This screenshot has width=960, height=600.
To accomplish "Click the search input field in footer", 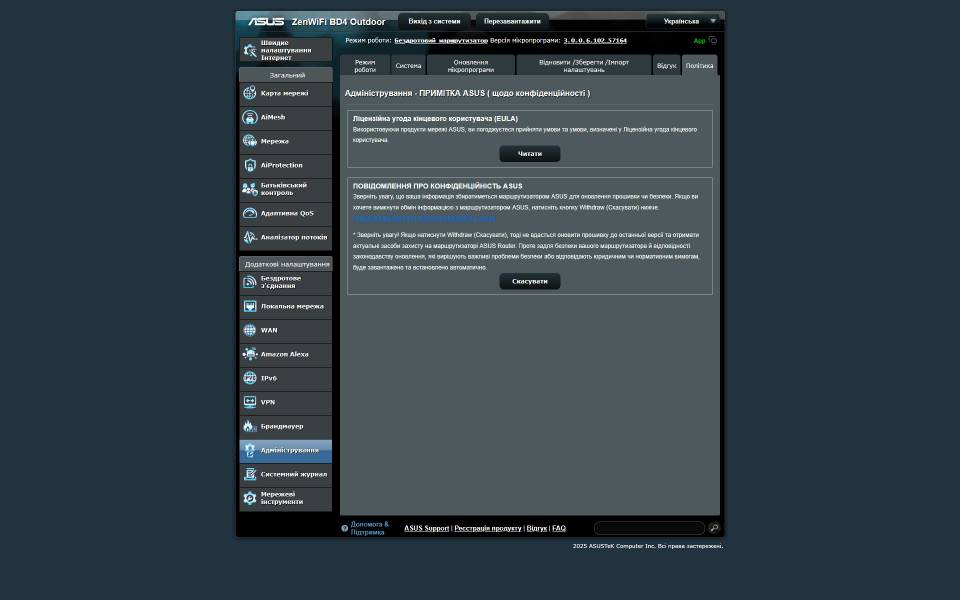I will (649, 528).
